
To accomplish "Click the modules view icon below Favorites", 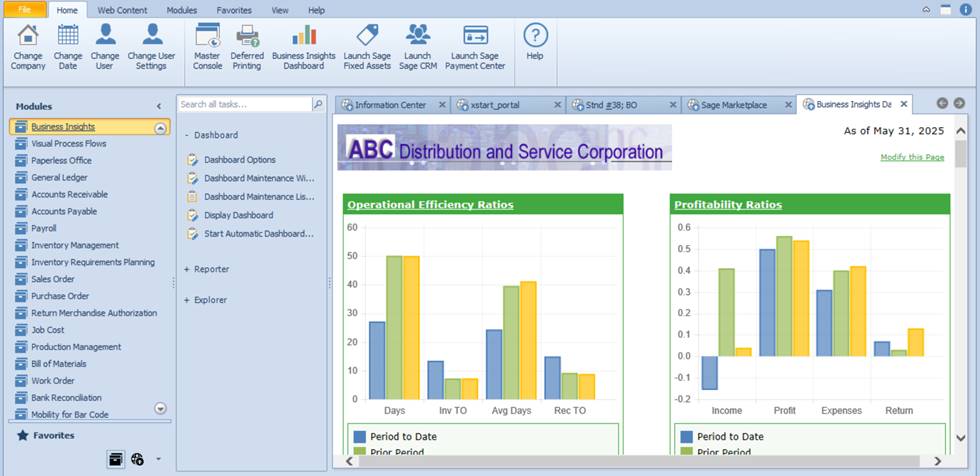I will [115, 459].
